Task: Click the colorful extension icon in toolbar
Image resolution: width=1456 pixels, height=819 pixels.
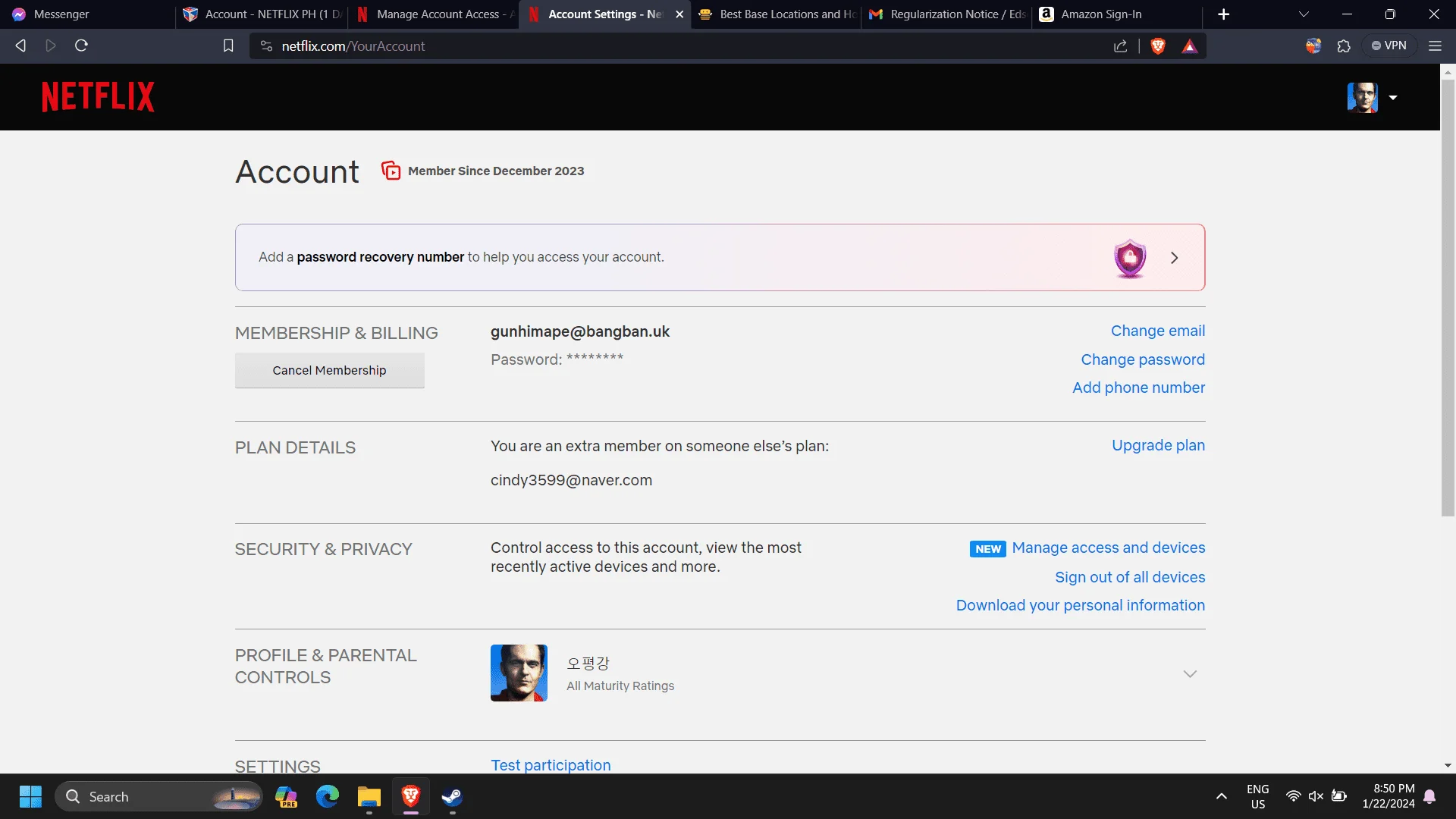Action: pos(1313,45)
